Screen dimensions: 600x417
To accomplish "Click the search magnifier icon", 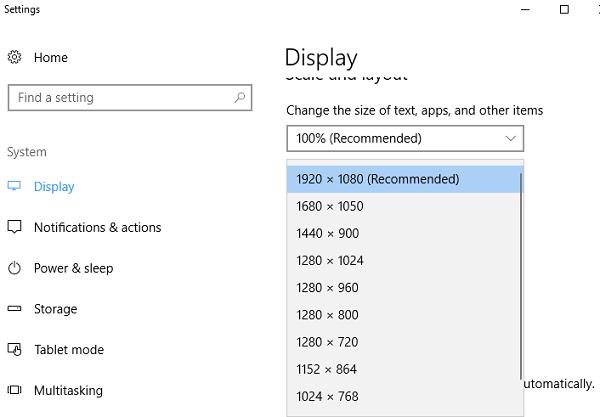I will [240, 98].
